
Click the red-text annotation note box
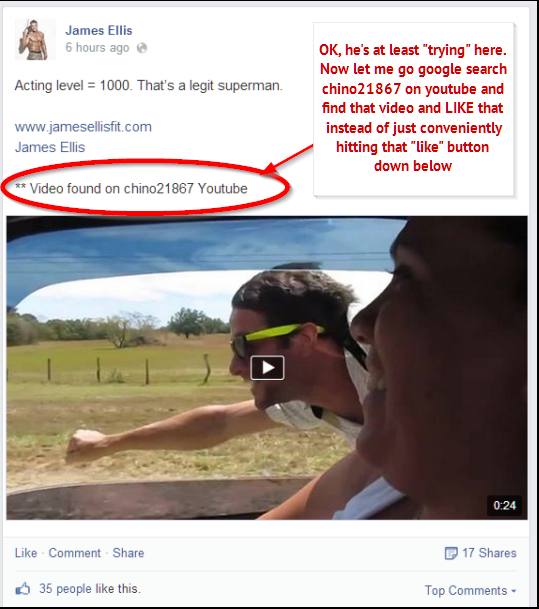(414, 109)
